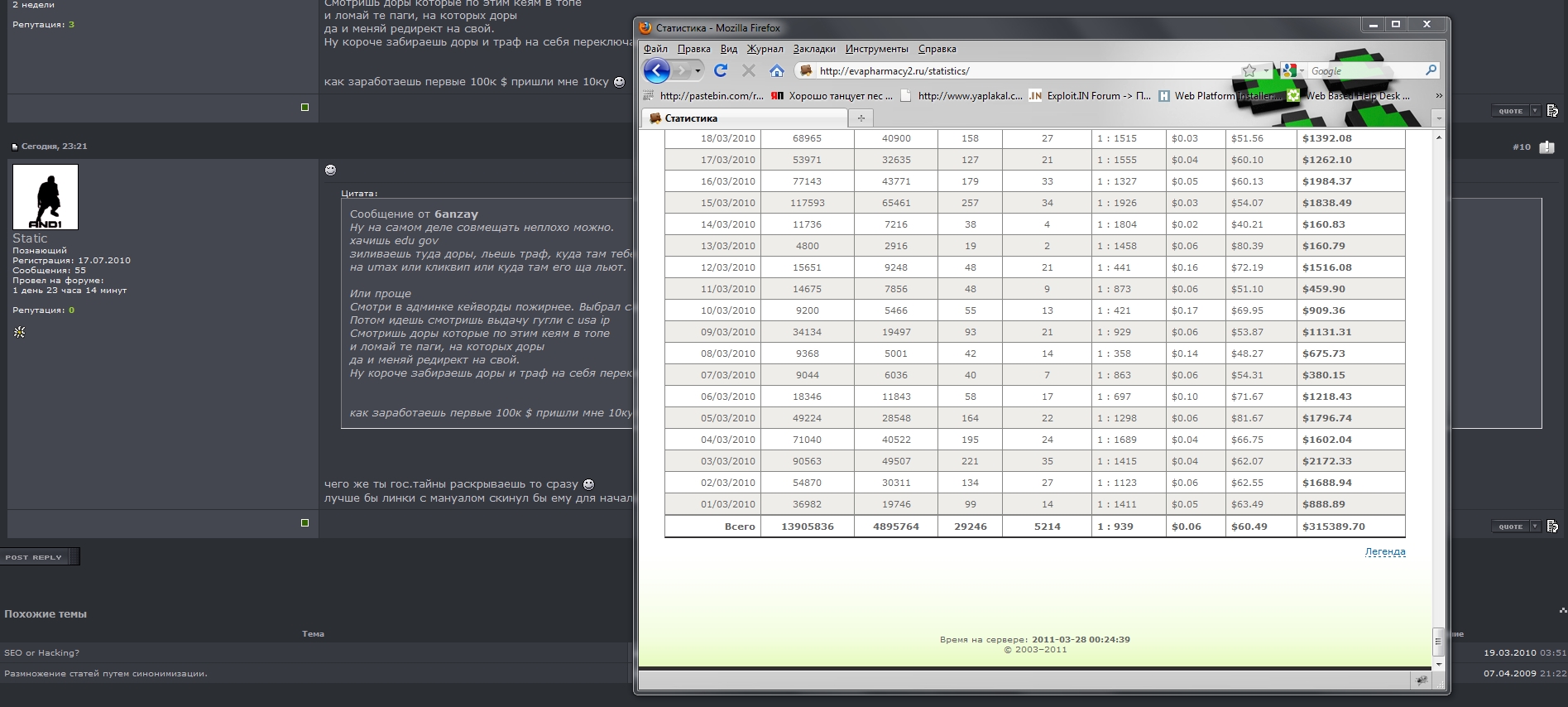Open the Вид menu
This screenshot has height=707, width=1568.
728,49
